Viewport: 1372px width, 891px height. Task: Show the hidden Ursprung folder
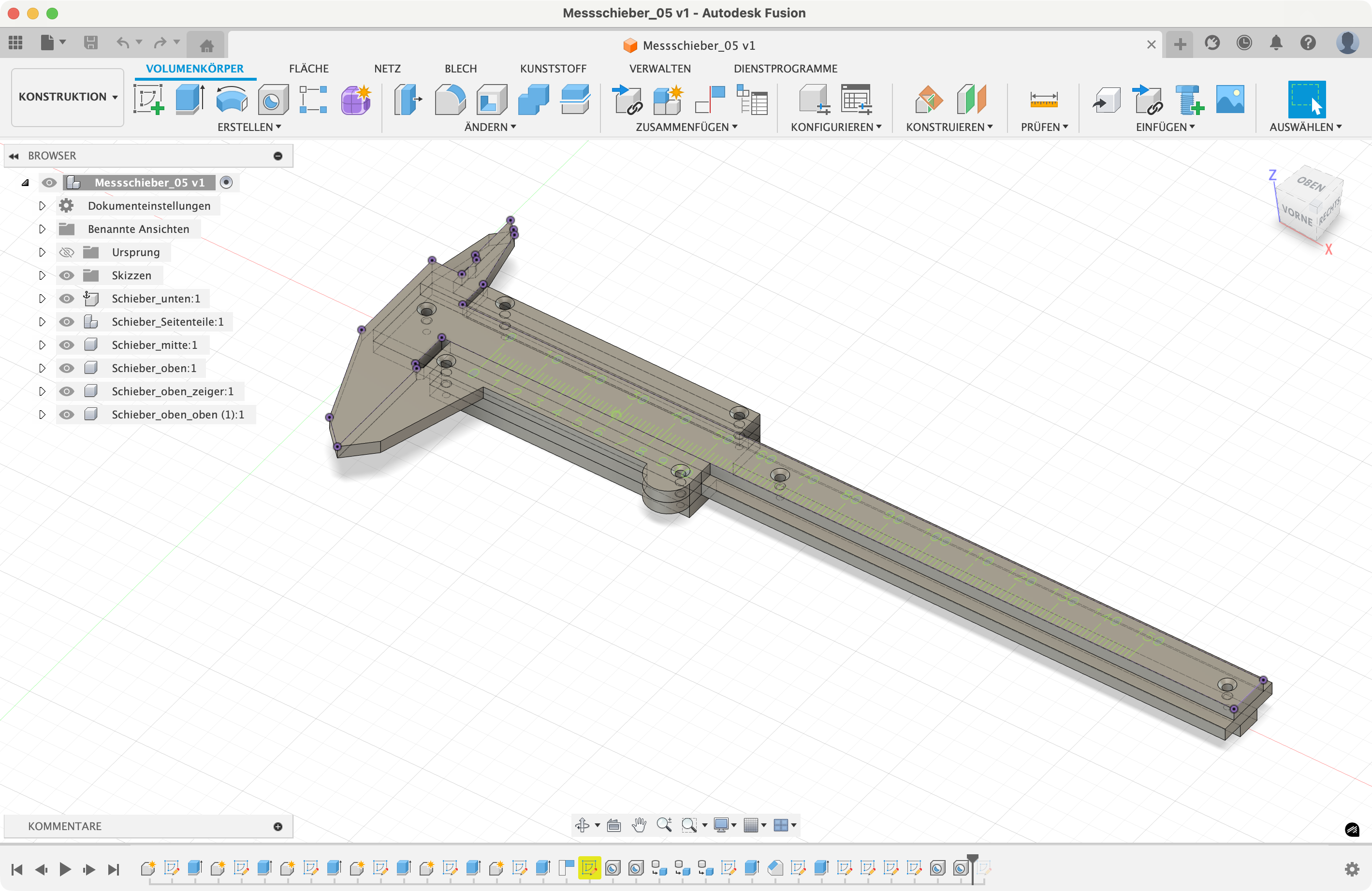click(x=67, y=252)
